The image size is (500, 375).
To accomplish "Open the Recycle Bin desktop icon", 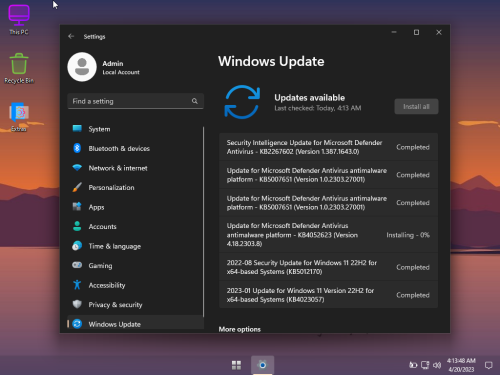I will (x=19, y=68).
